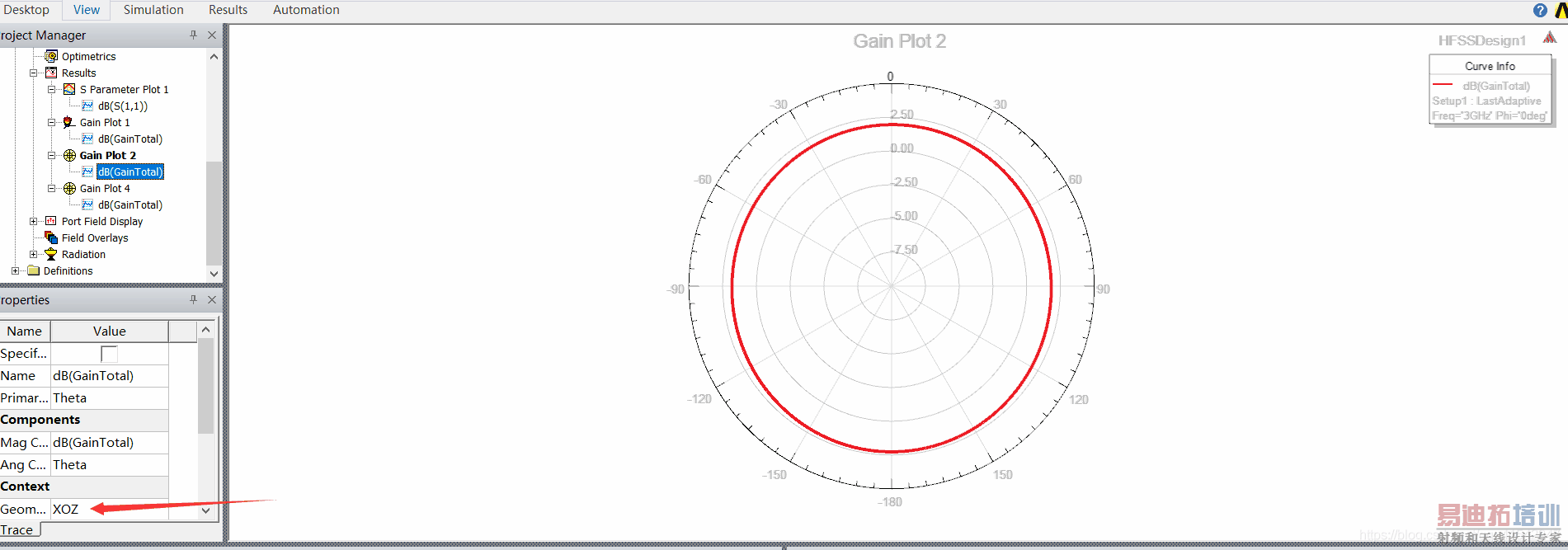Pin the Project Manager panel

pos(193,35)
